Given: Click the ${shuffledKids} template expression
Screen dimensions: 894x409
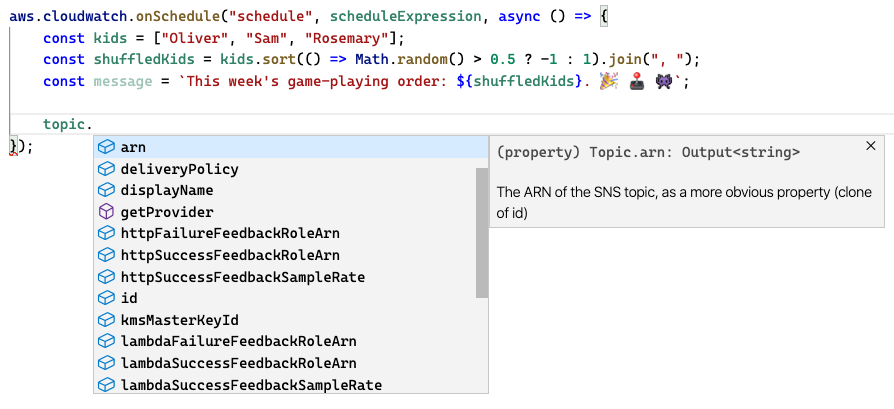Looking at the screenshot, I should (x=517, y=82).
